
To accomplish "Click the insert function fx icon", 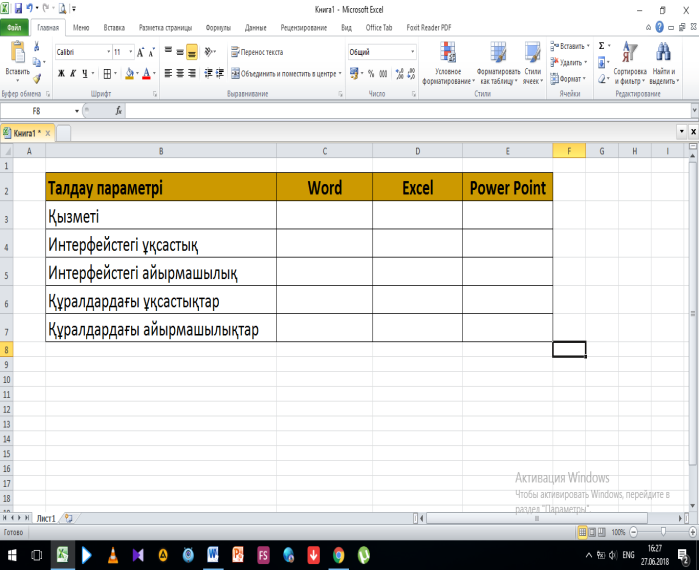I will [119, 111].
